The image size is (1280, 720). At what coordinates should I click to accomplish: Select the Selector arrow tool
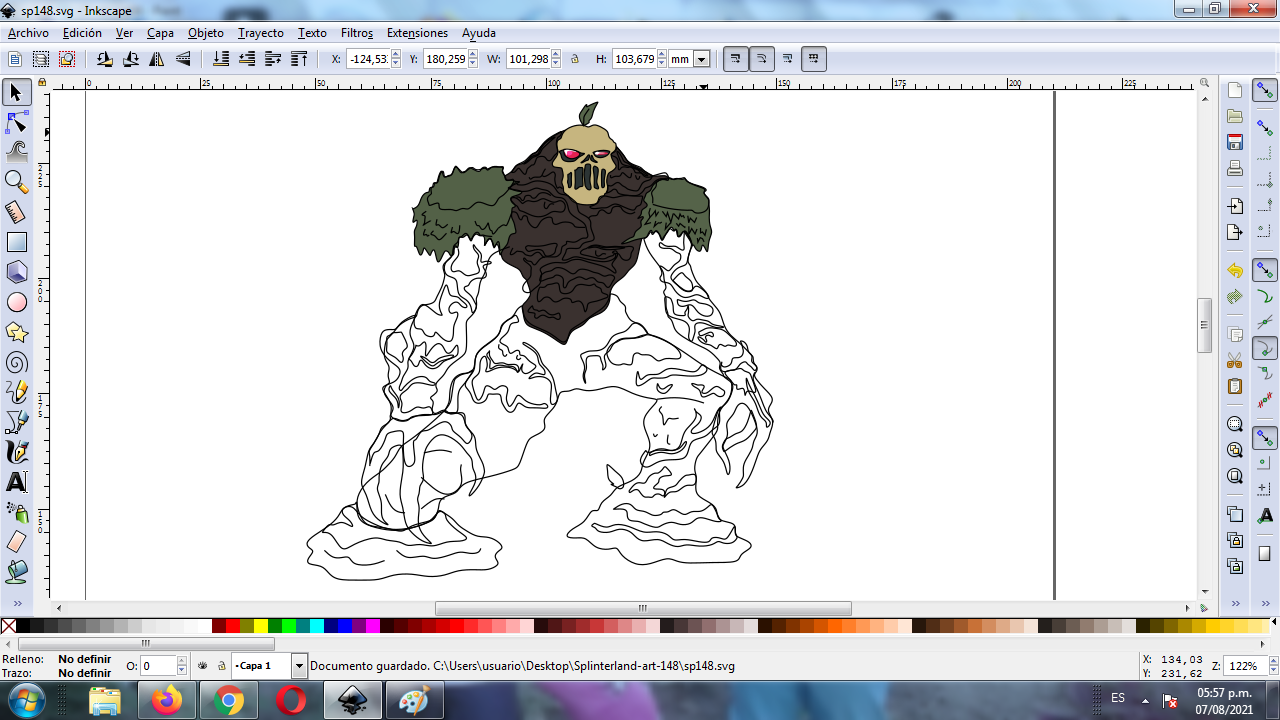tap(16, 93)
